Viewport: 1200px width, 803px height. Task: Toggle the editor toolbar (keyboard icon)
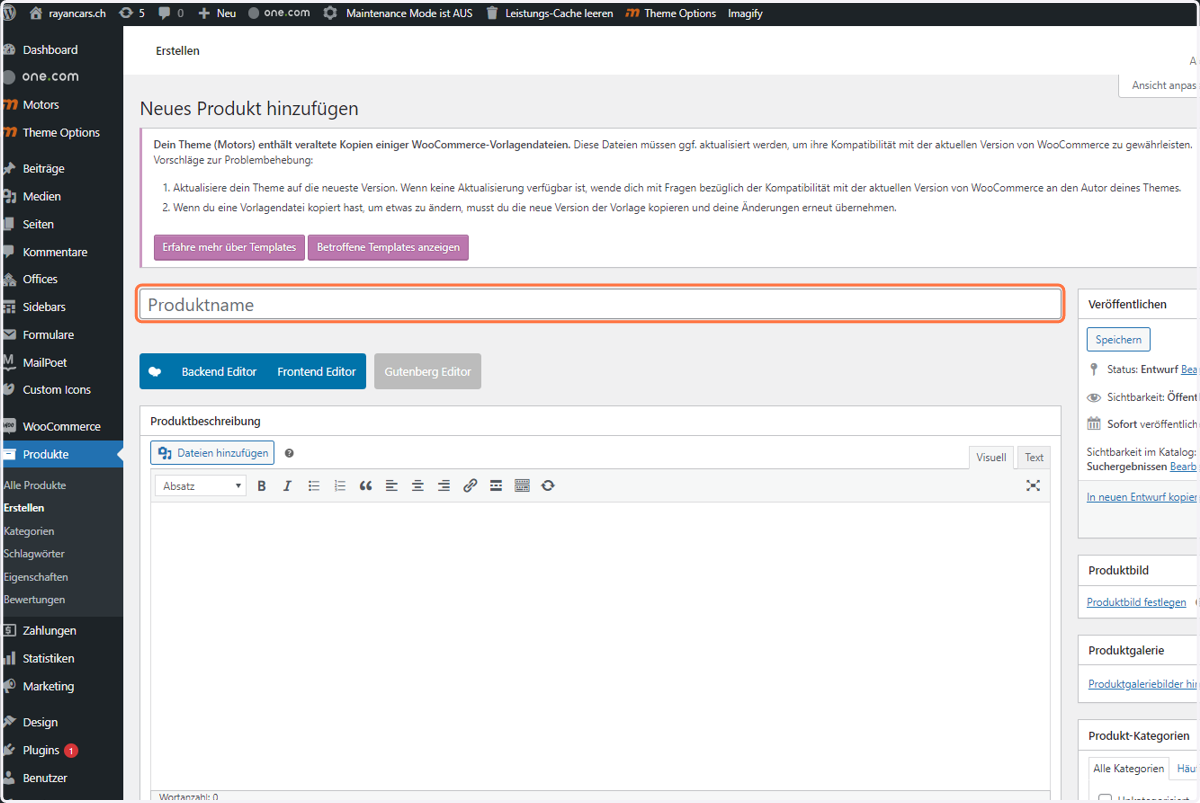click(522, 486)
